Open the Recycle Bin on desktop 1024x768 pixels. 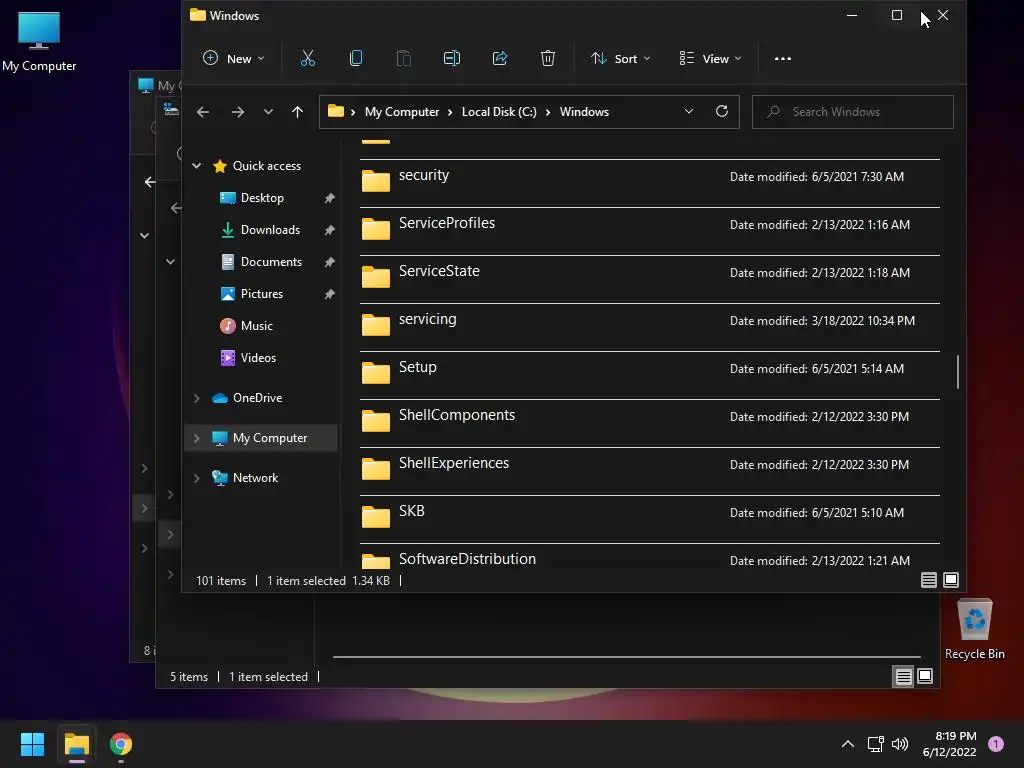[974, 628]
